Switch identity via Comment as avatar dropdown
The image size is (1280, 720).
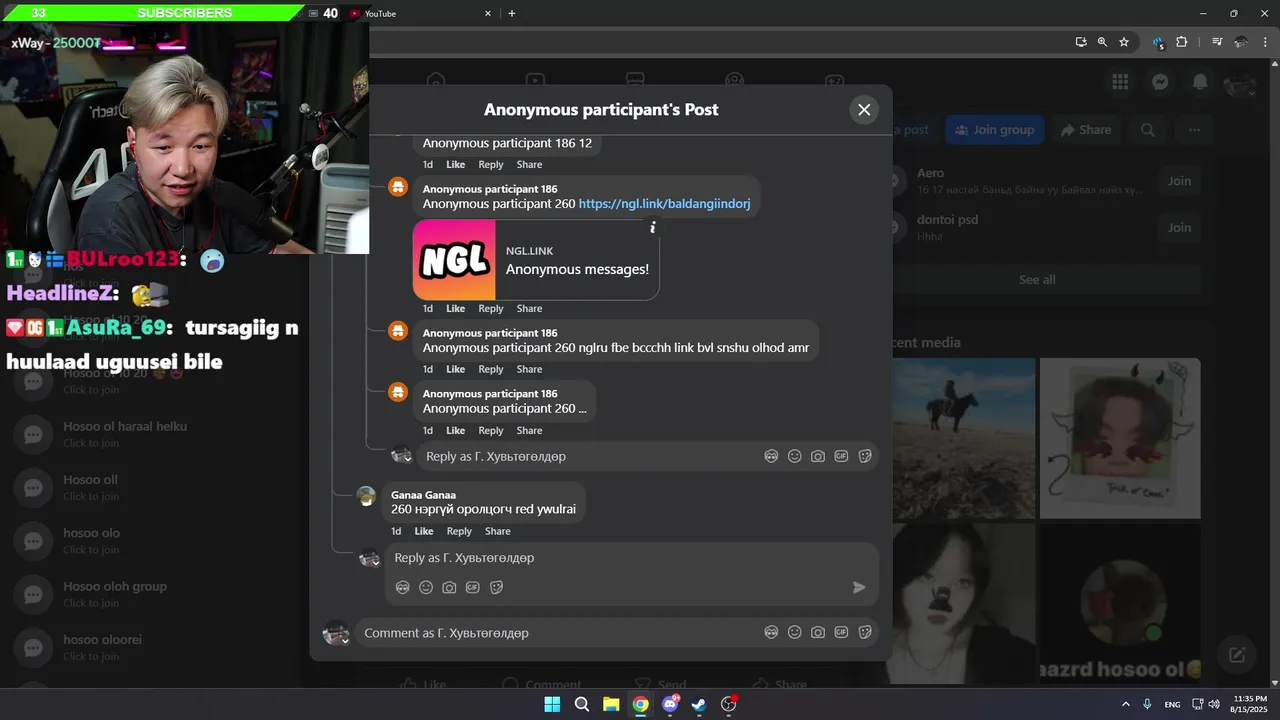click(336, 633)
